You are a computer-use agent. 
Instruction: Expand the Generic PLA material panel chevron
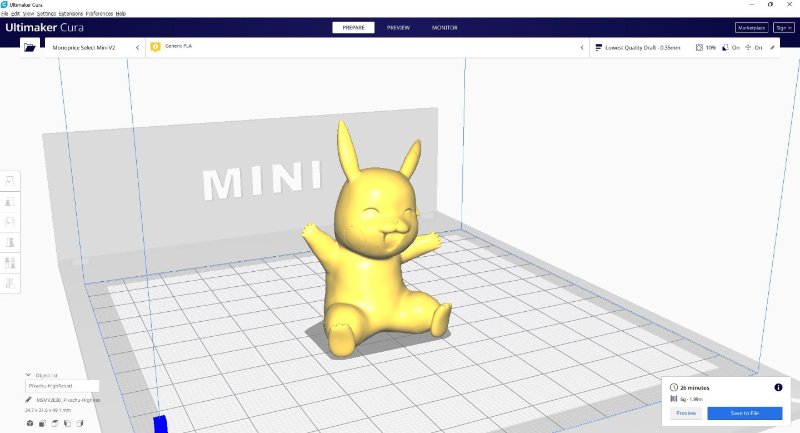point(582,47)
